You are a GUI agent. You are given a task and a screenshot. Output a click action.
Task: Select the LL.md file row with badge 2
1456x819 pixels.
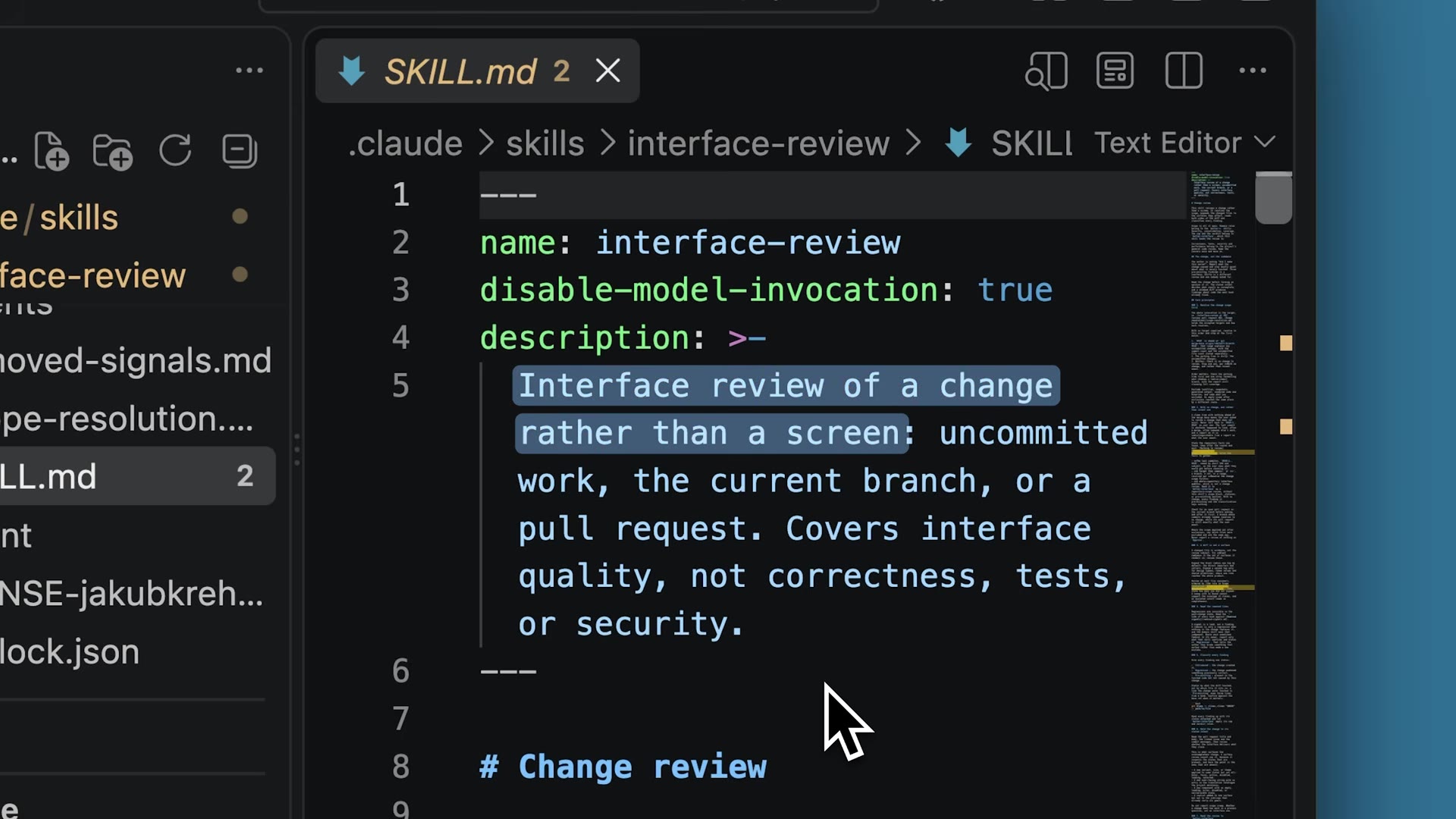pyautogui.click(x=136, y=476)
